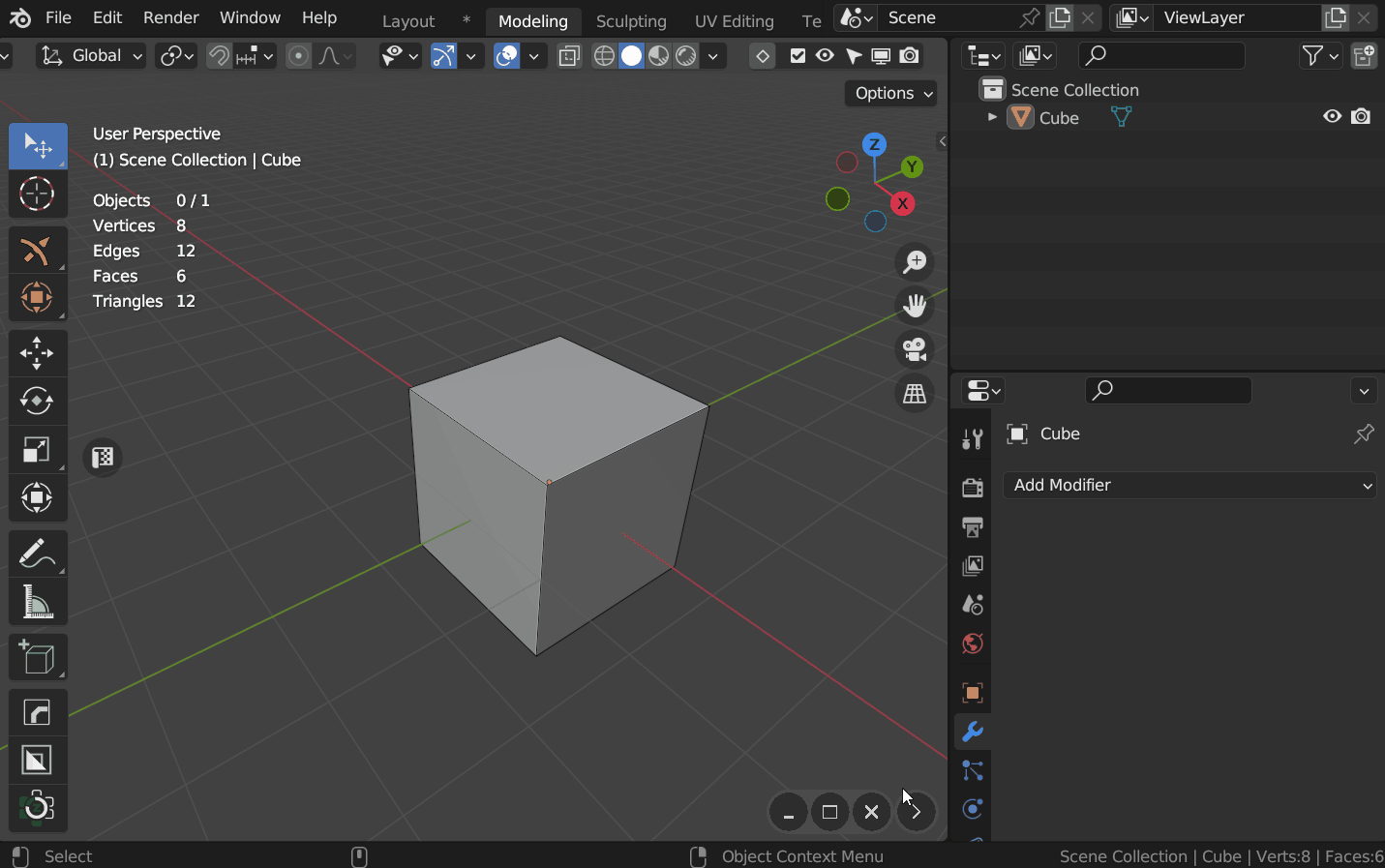The height and width of the screenshot is (868, 1385).
Task: Select the Annotate tool
Action: (x=38, y=553)
